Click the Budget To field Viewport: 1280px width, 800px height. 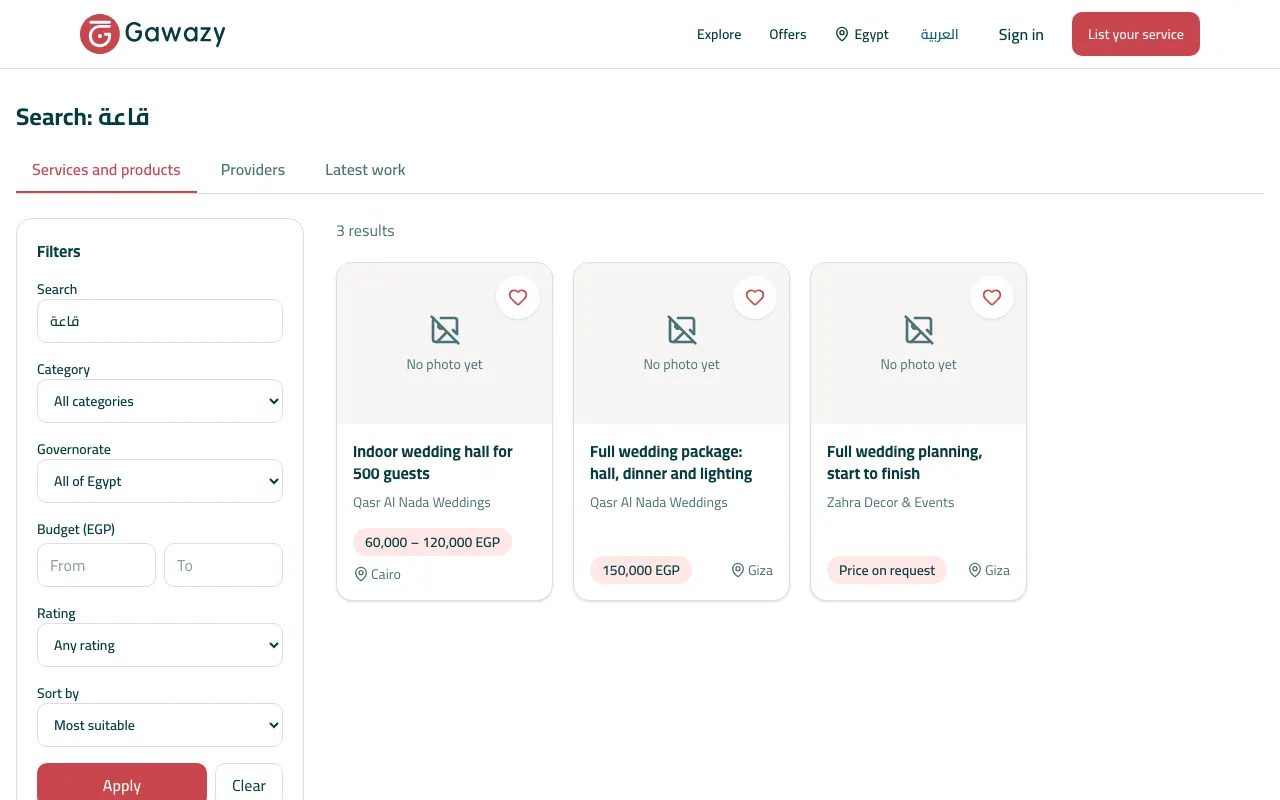[x=223, y=565]
